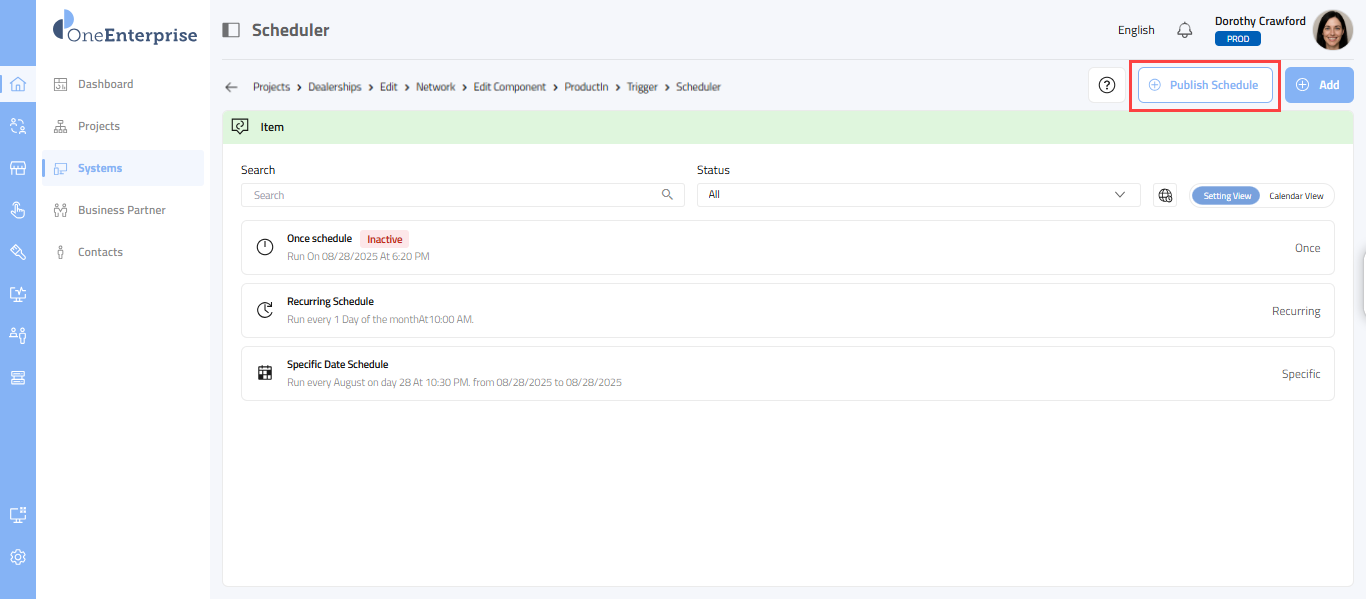The height and width of the screenshot is (599, 1366).
Task: Switch to Calendar View
Action: pyautogui.click(x=1296, y=196)
